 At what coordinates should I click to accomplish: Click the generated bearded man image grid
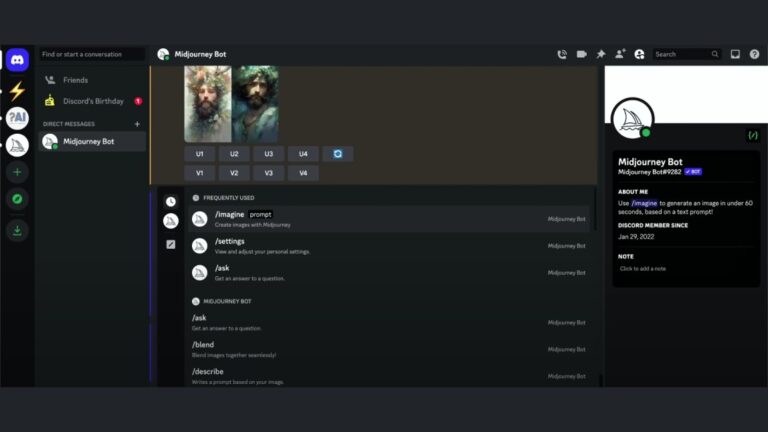231,104
